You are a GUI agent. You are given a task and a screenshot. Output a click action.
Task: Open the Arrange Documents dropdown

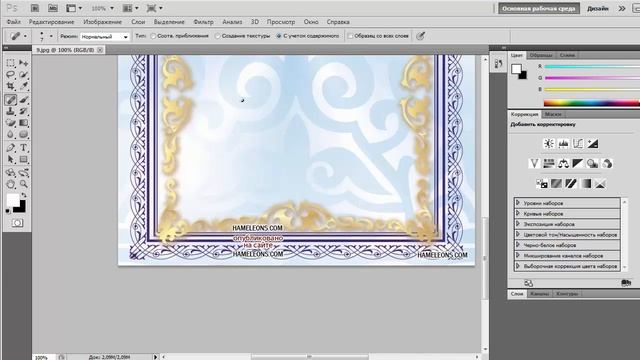point(131,8)
